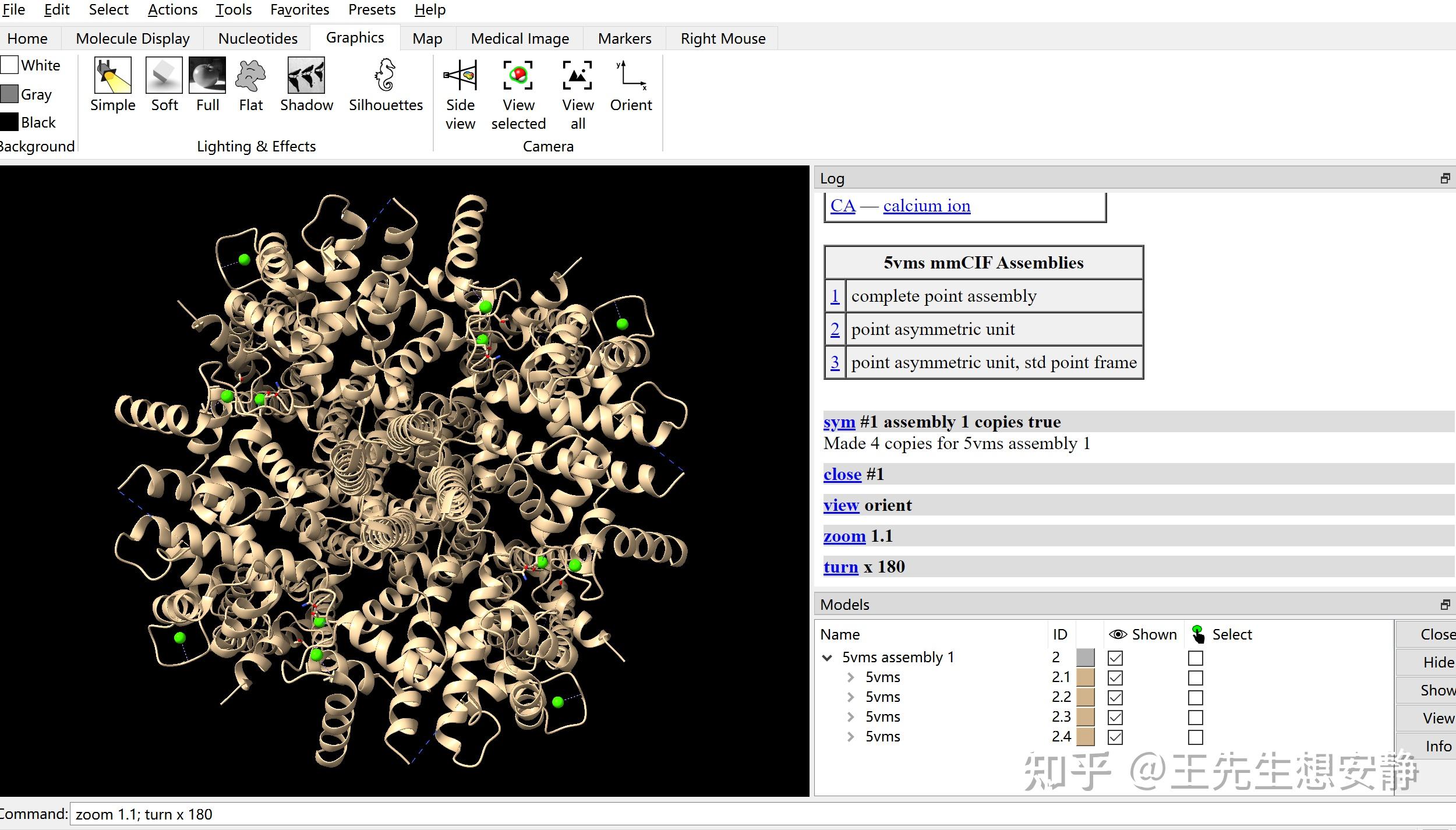Viewport: 1456px width, 830px height.
Task: Toggle Silhouettes seahorse icon
Action: tap(386, 76)
